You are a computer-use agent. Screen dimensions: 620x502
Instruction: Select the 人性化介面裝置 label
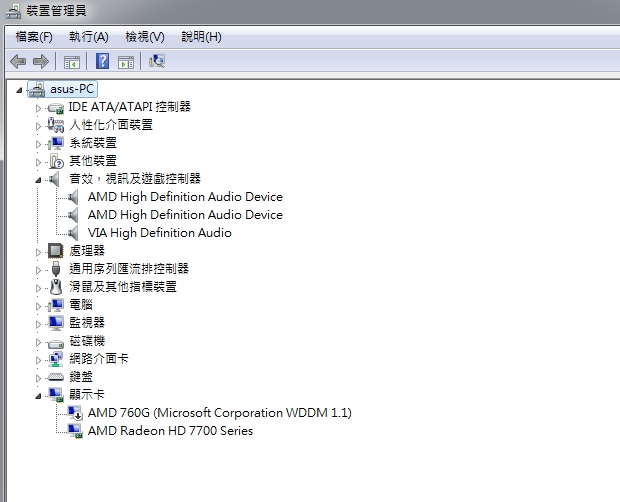click(x=111, y=125)
